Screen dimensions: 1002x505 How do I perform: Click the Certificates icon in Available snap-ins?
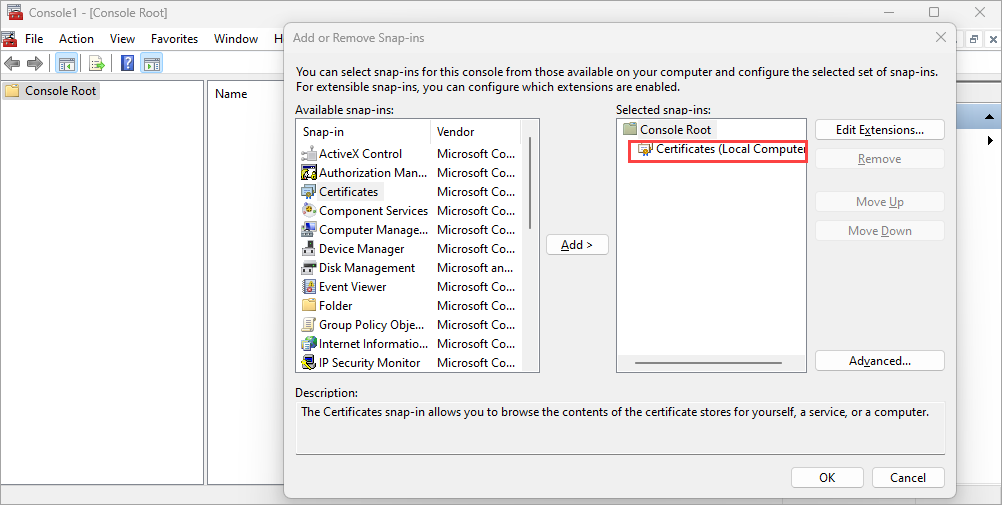(x=309, y=192)
